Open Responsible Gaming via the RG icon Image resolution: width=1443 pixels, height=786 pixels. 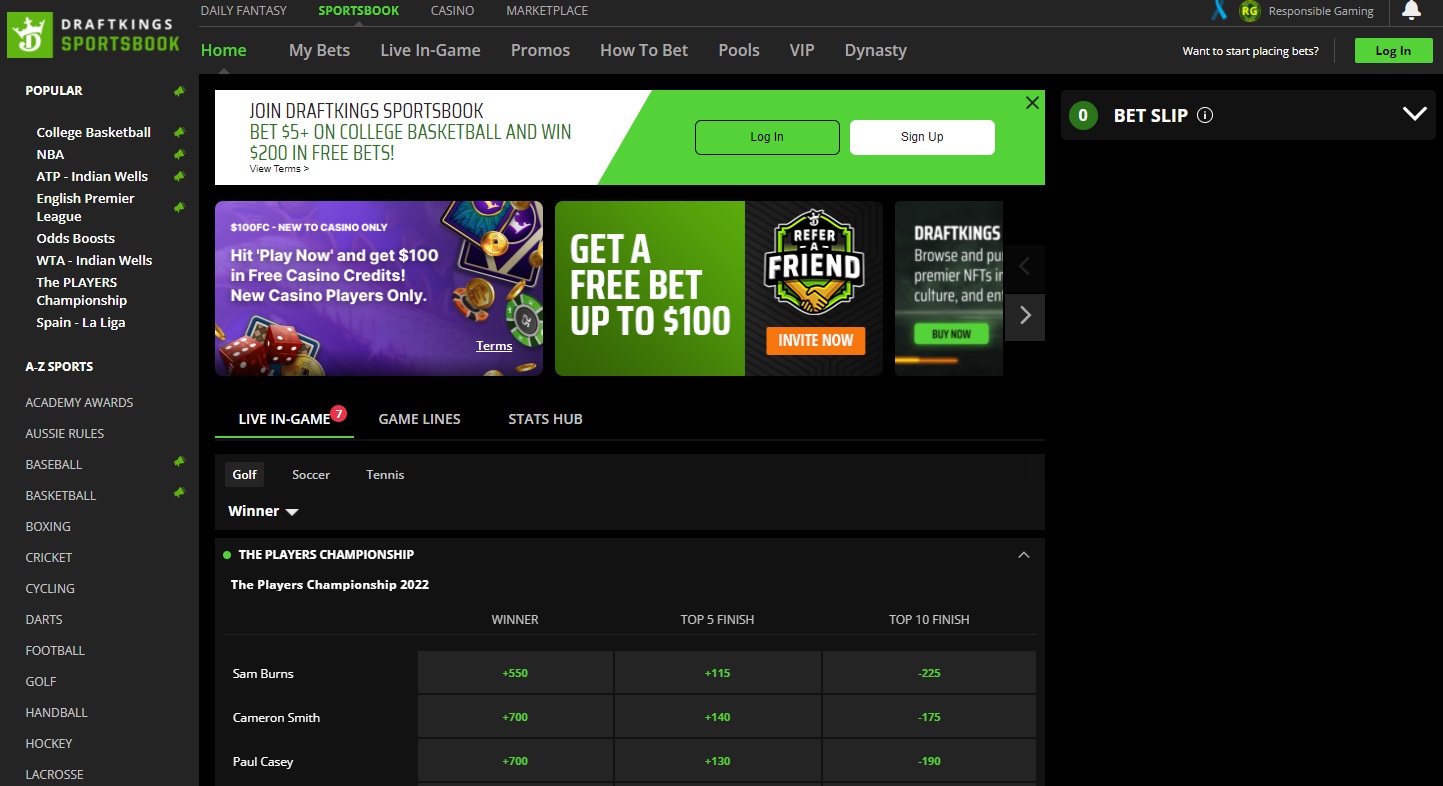[x=1248, y=11]
